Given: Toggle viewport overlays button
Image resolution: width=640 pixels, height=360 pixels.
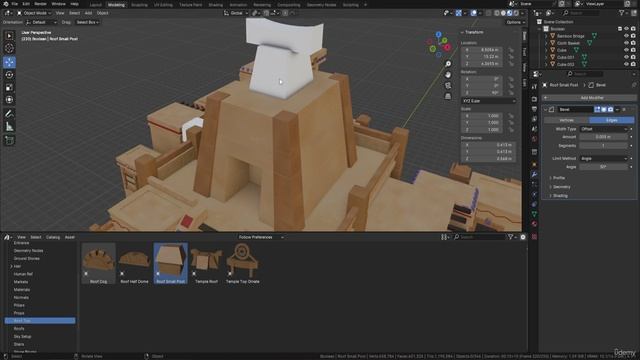Looking at the screenshot, I should pos(473,13).
